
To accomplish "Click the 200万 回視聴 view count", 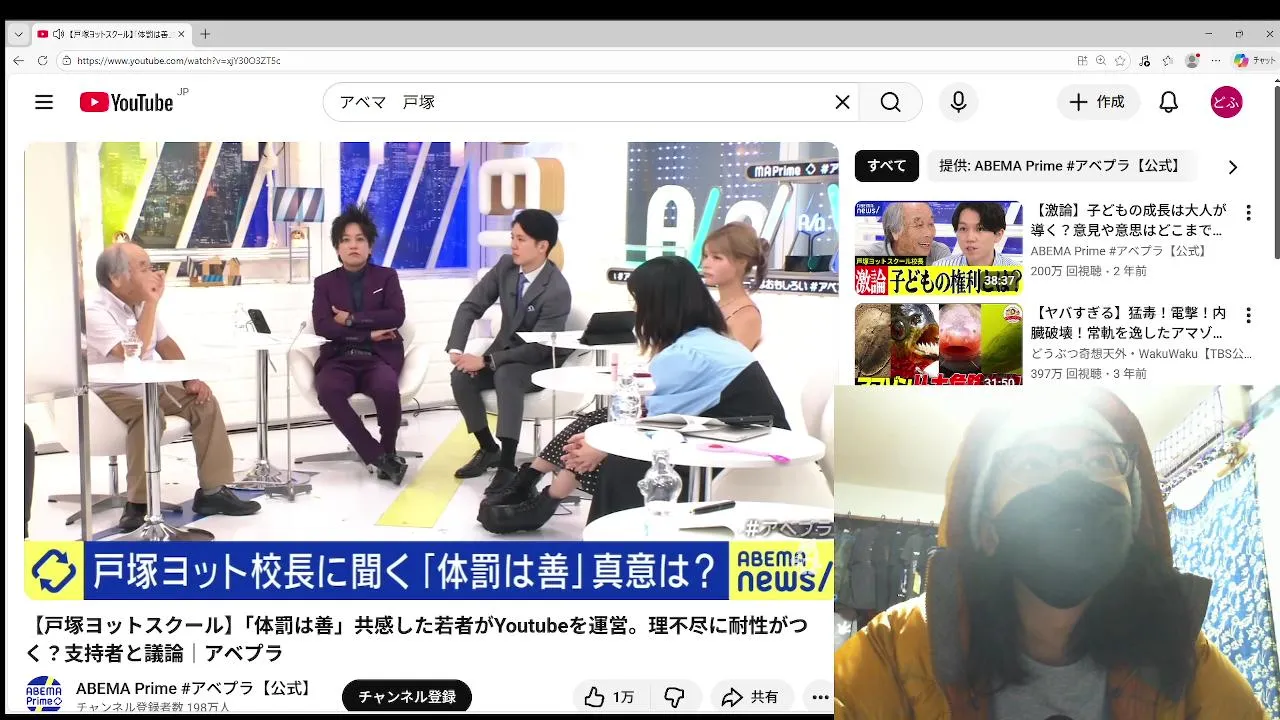I will [1069, 271].
